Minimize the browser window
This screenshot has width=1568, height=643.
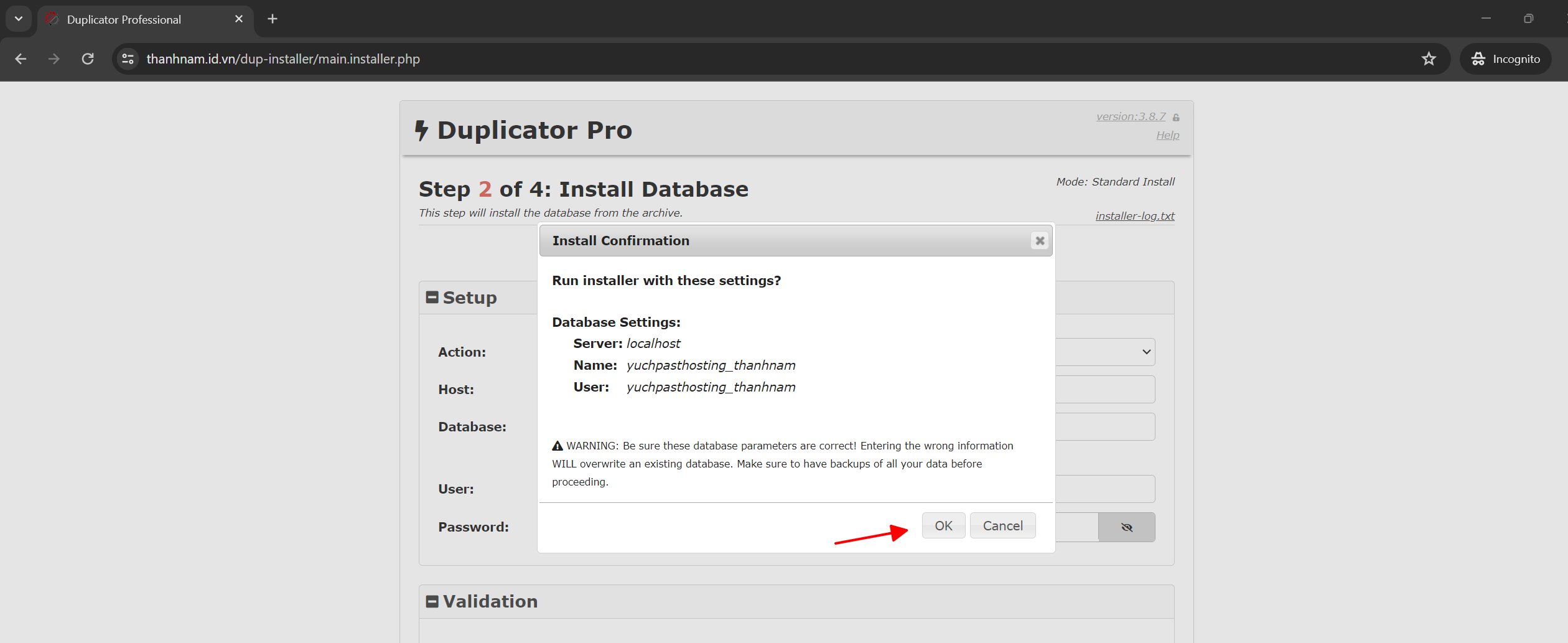click(1486, 19)
